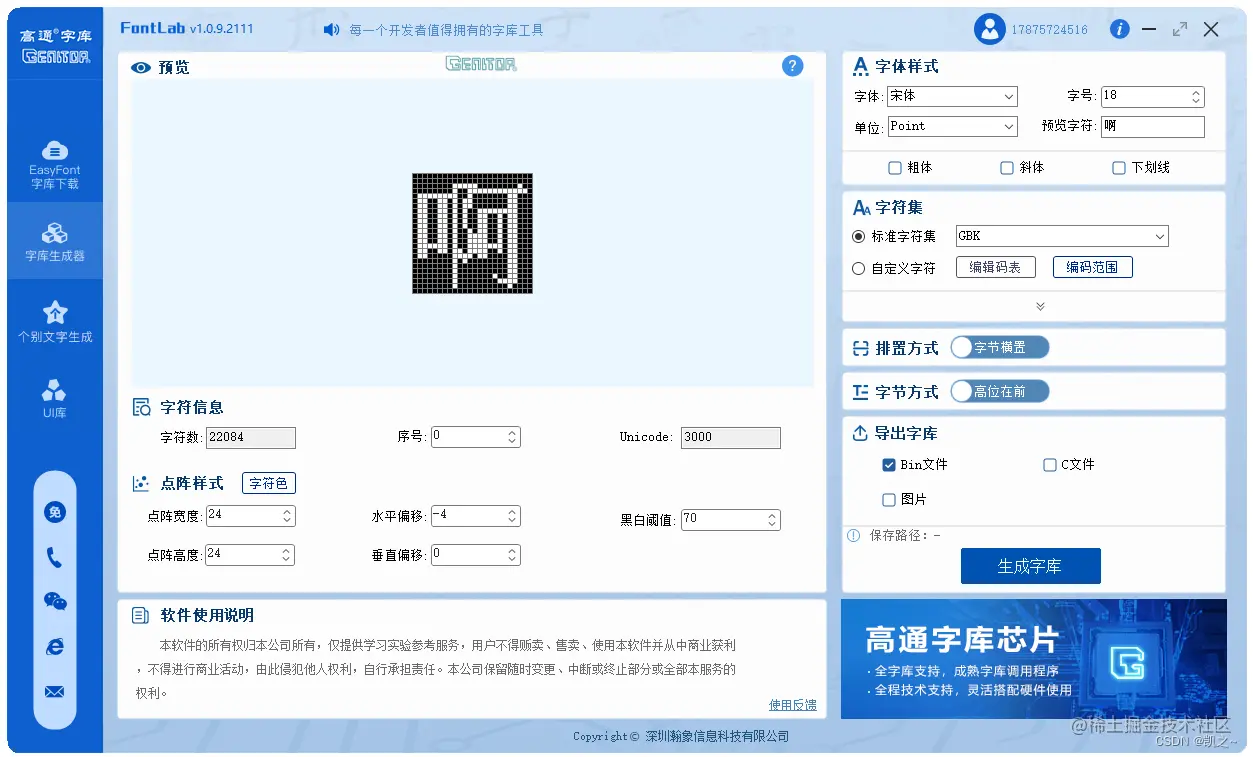
Task: Check the C文件 export option
Action: coord(1049,464)
